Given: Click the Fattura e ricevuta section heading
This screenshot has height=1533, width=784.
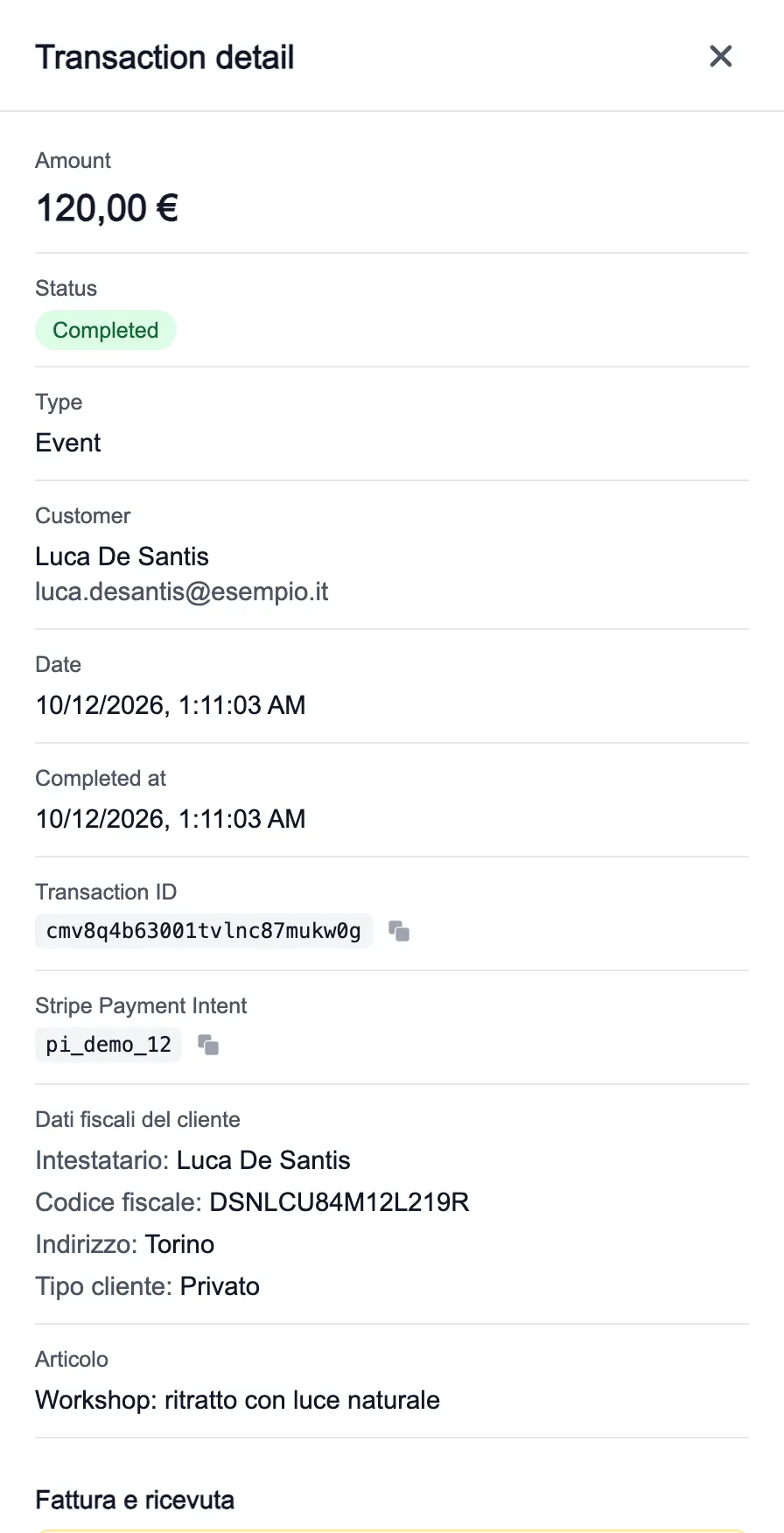Looking at the screenshot, I should tap(135, 1500).
